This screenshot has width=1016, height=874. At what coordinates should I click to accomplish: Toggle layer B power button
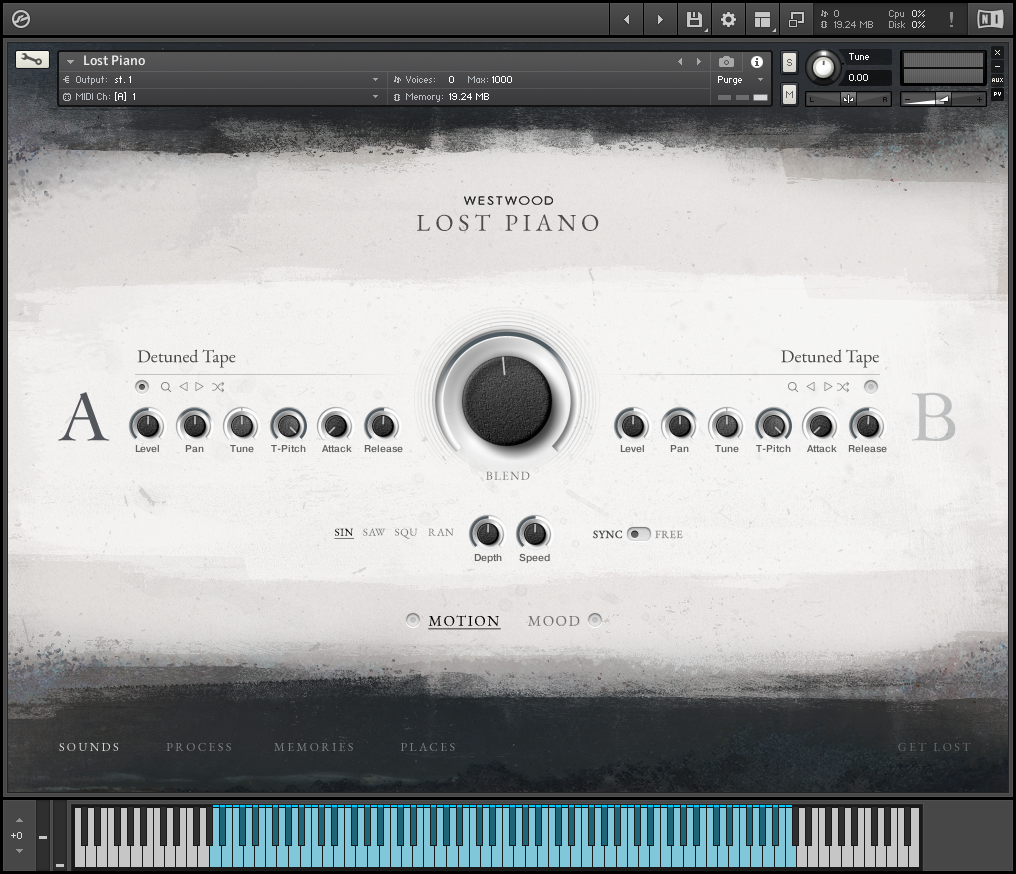coord(871,387)
